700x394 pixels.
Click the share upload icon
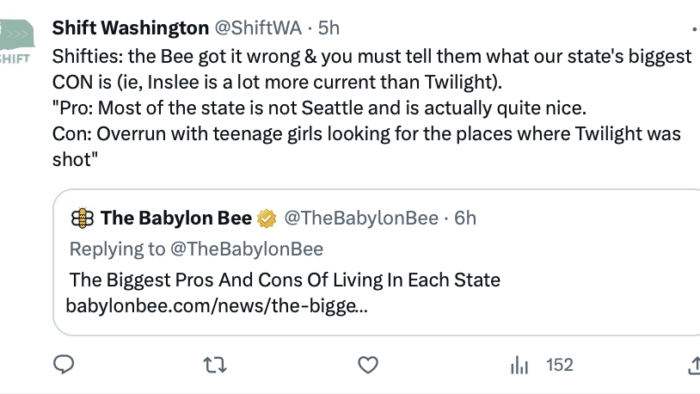694,365
